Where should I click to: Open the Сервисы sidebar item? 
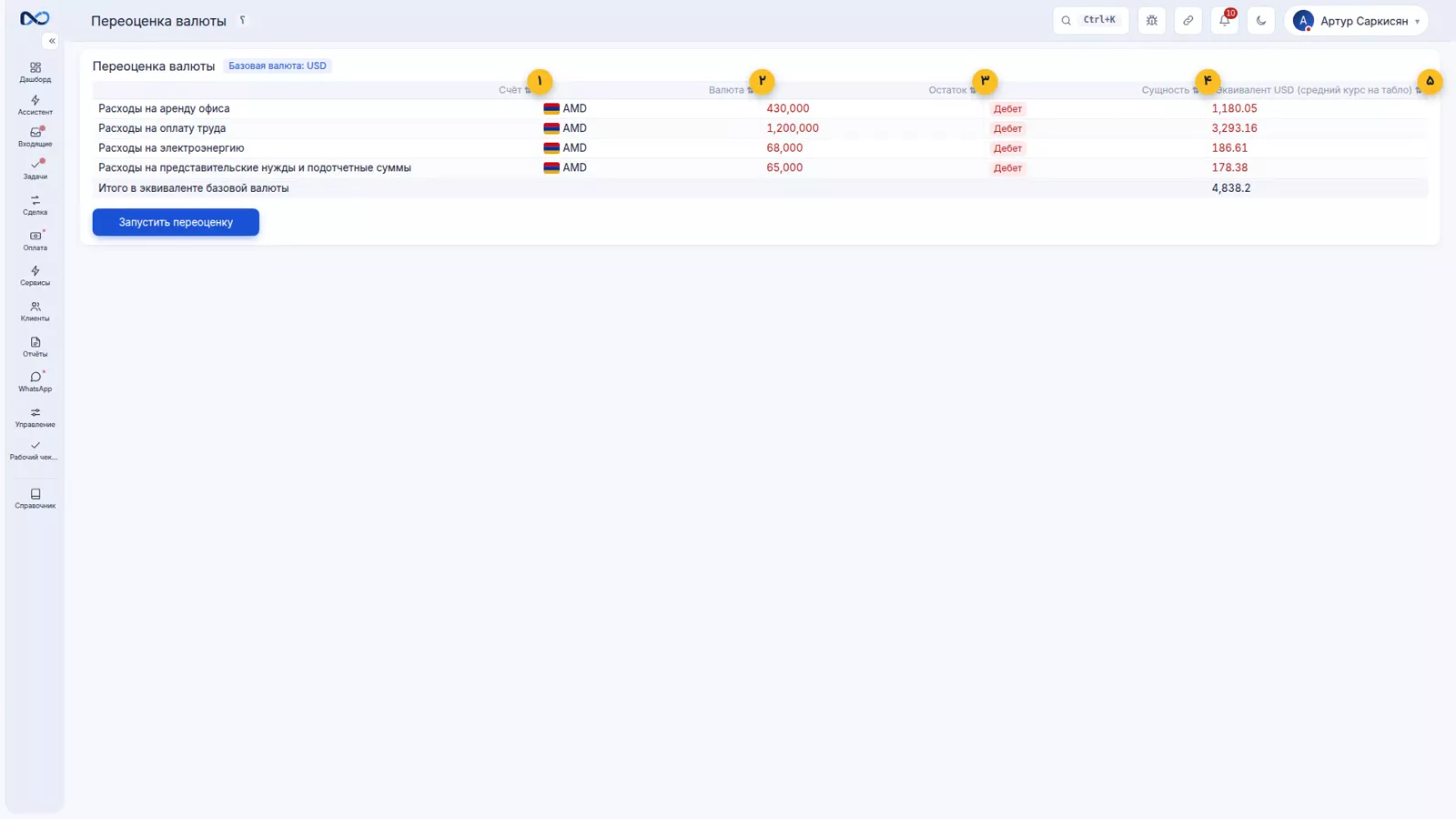pyautogui.click(x=35, y=276)
